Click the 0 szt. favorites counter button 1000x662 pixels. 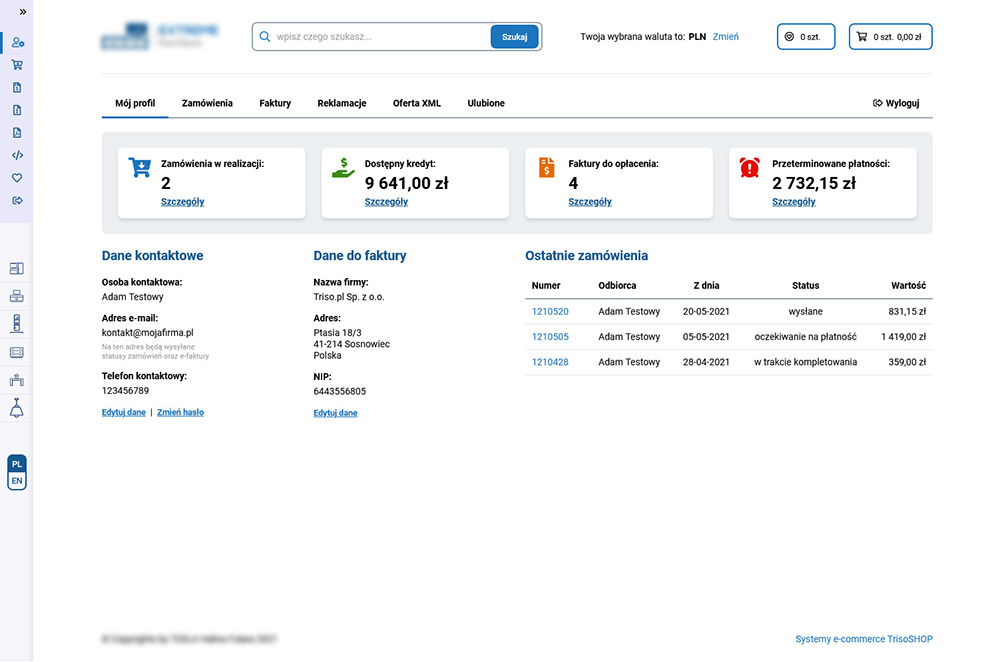[805, 37]
